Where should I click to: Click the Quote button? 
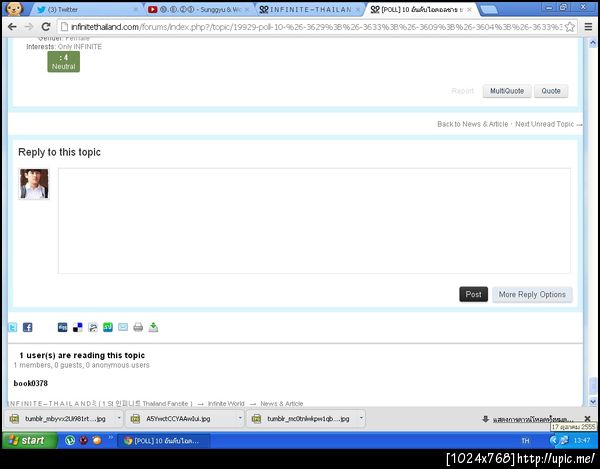coord(551,91)
